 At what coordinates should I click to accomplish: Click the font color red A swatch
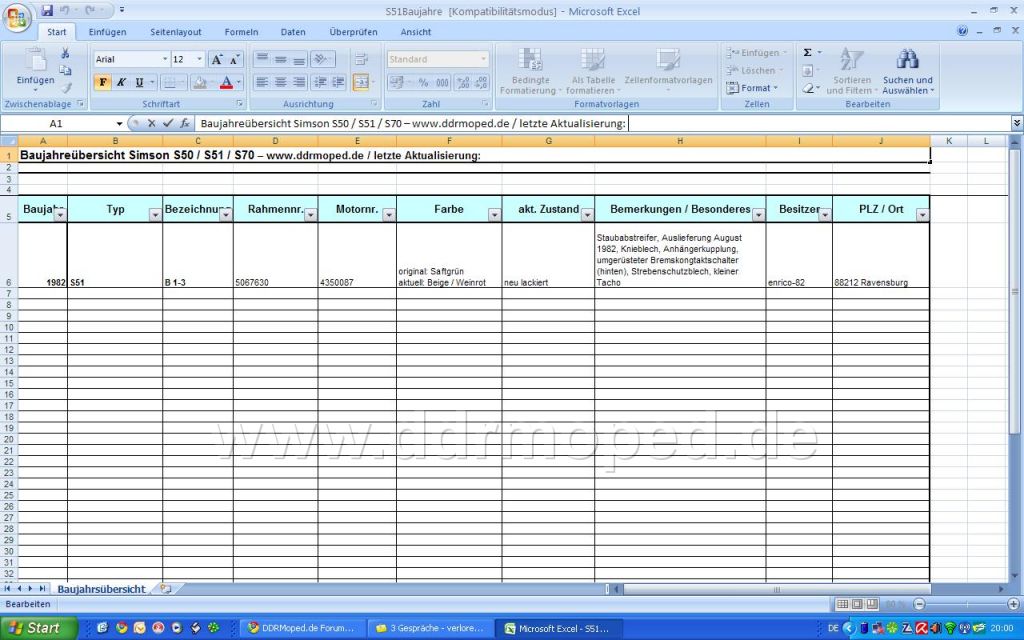226,82
